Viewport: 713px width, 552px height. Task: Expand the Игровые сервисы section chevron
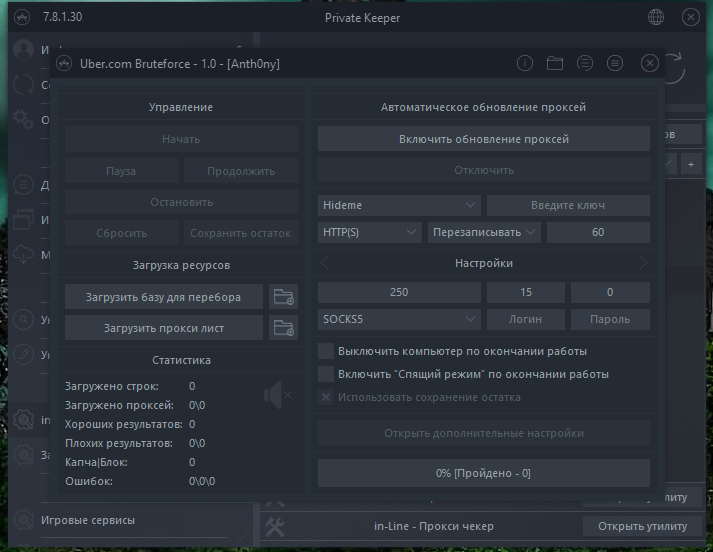(240, 537)
